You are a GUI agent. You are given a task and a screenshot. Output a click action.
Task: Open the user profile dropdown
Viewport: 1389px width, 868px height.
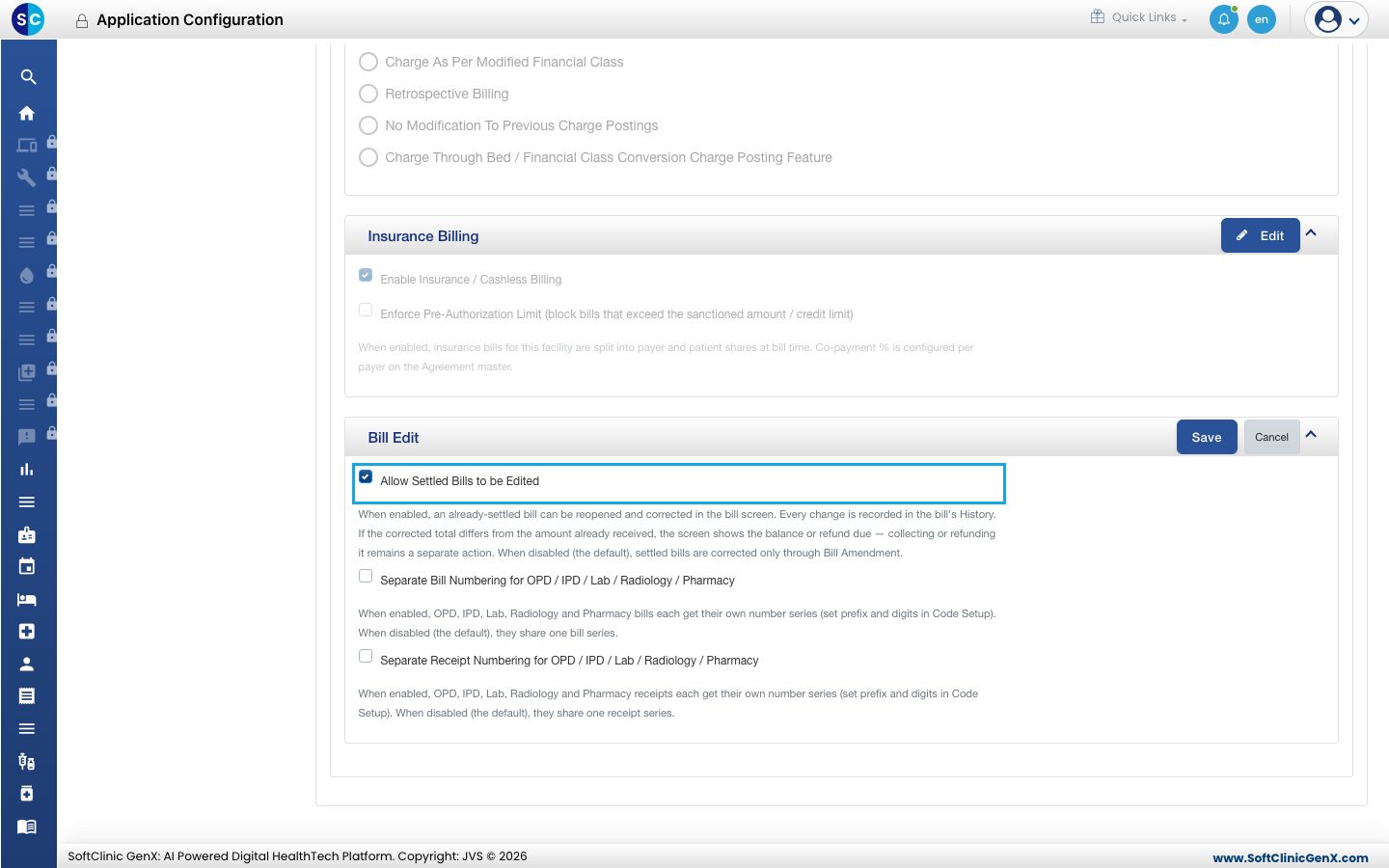point(1337,19)
